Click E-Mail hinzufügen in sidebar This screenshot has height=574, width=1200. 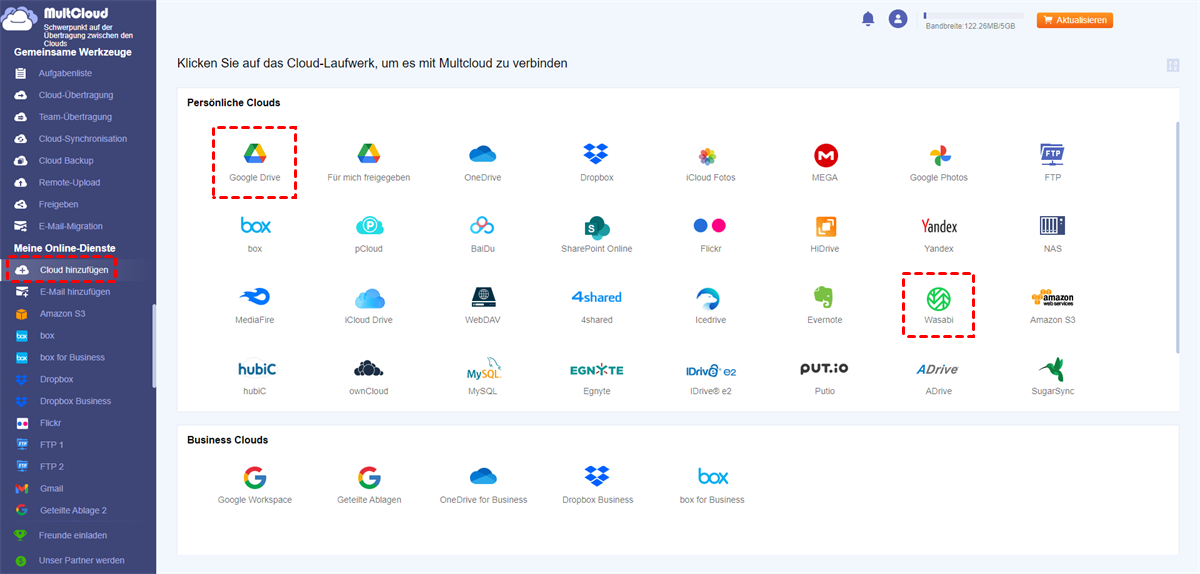(77, 292)
